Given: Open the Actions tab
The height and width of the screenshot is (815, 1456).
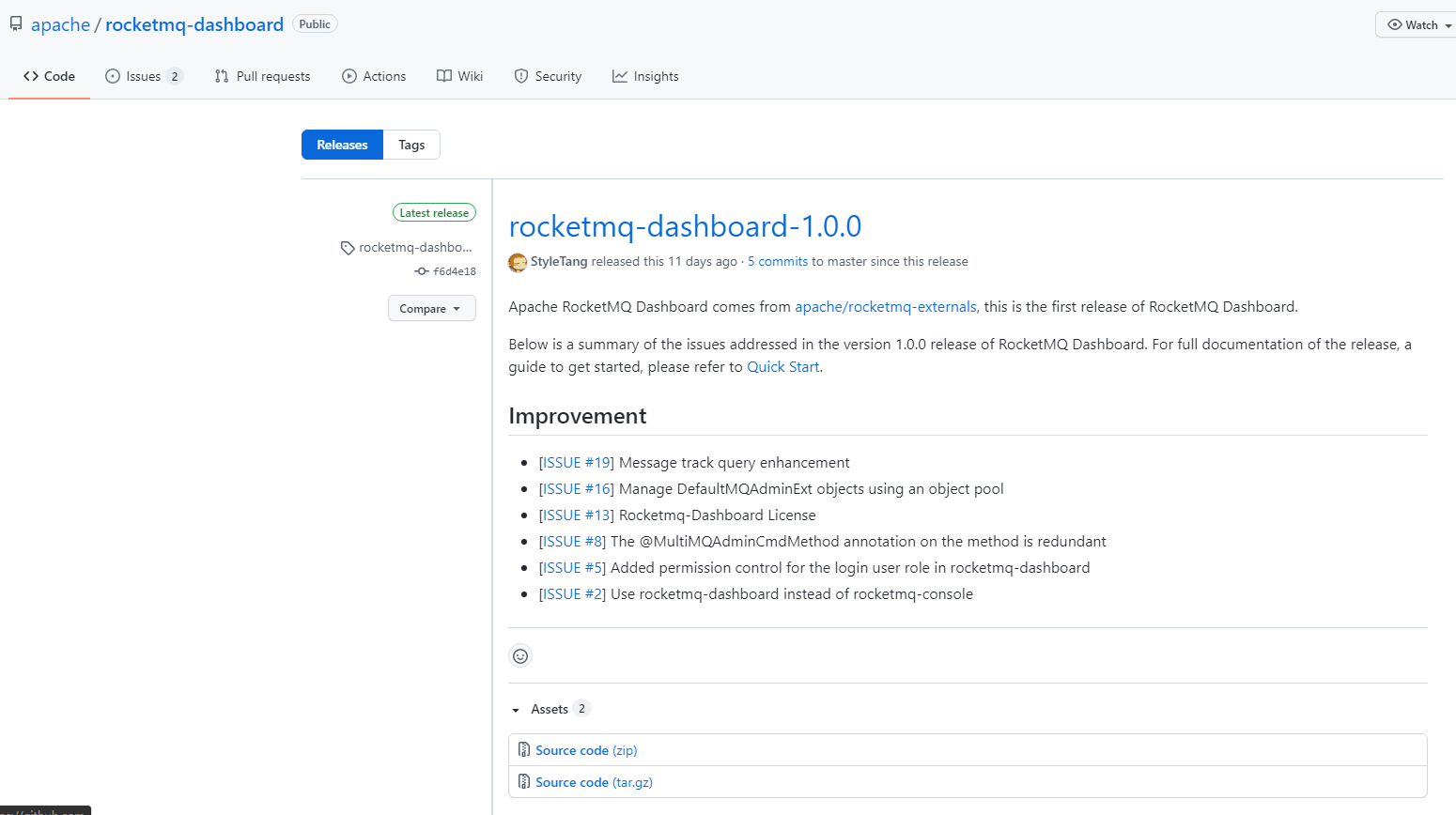Looking at the screenshot, I should pos(374,76).
